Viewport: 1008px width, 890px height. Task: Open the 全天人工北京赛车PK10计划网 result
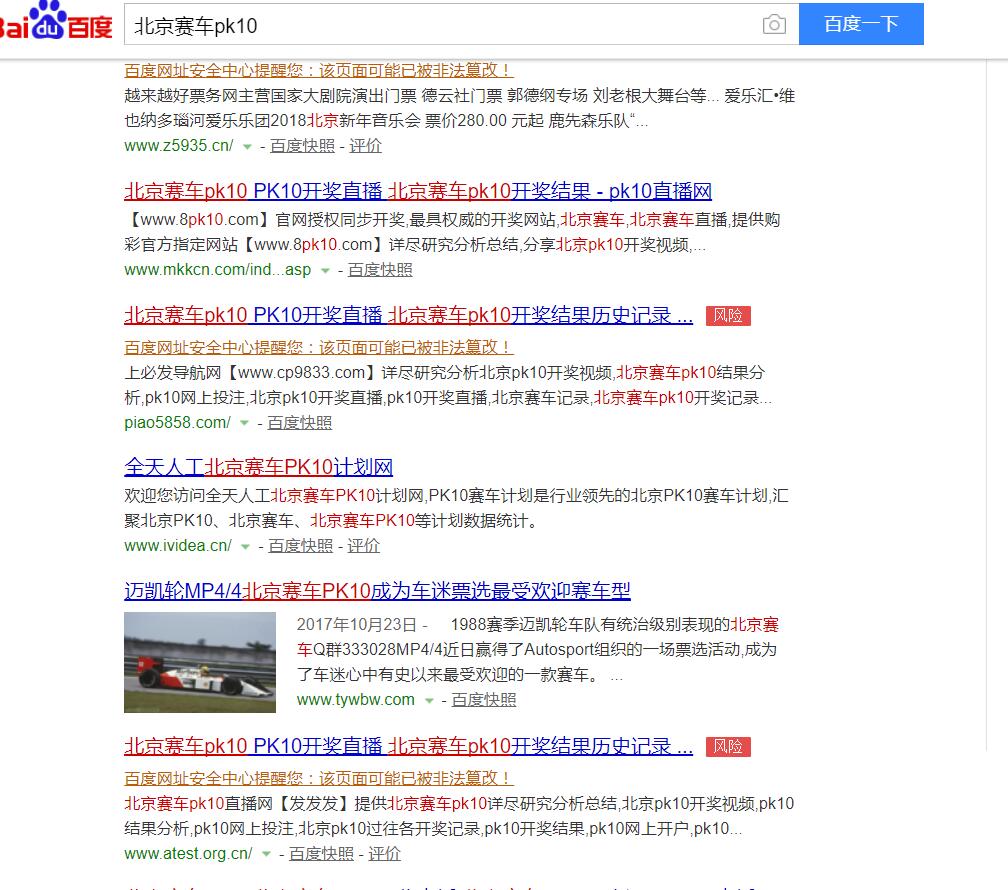(x=258, y=467)
